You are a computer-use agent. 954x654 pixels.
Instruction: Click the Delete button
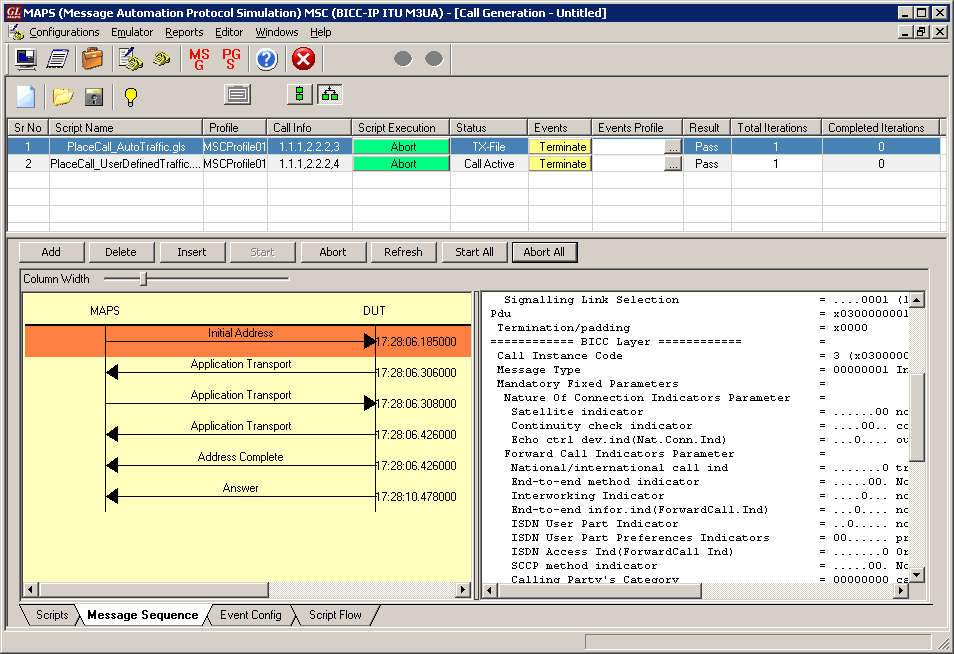(120, 252)
